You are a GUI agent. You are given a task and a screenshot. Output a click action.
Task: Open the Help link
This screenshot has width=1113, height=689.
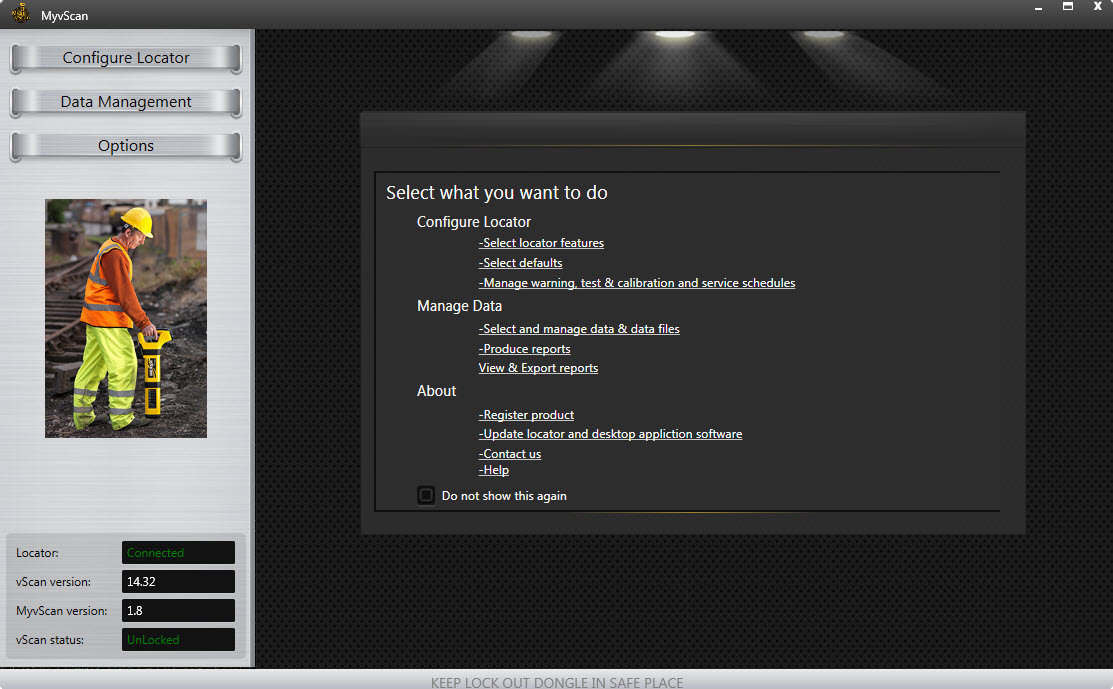click(493, 470)
